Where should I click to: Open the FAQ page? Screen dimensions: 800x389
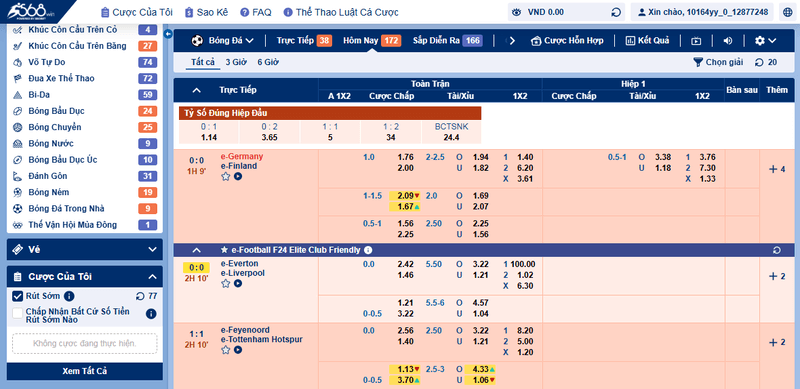point(256,12)
